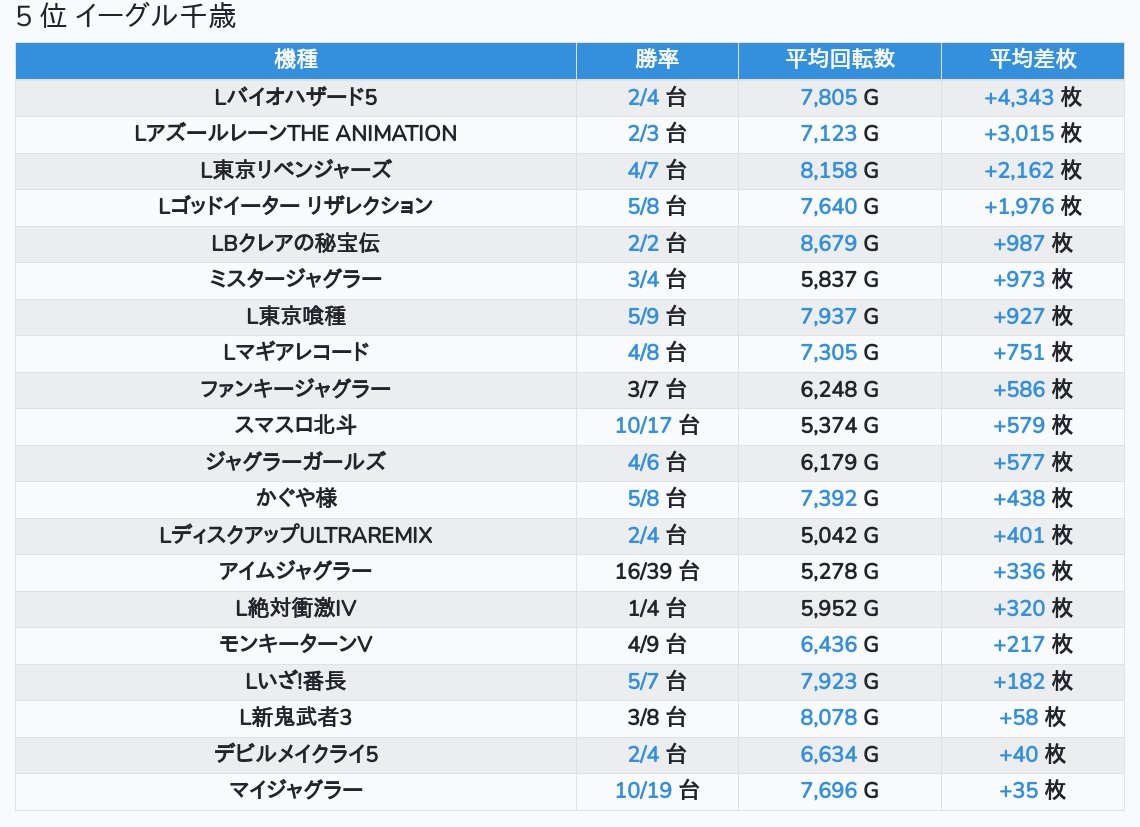
Task: Click the 平均回転数 column header
Action: coord(839,59)
